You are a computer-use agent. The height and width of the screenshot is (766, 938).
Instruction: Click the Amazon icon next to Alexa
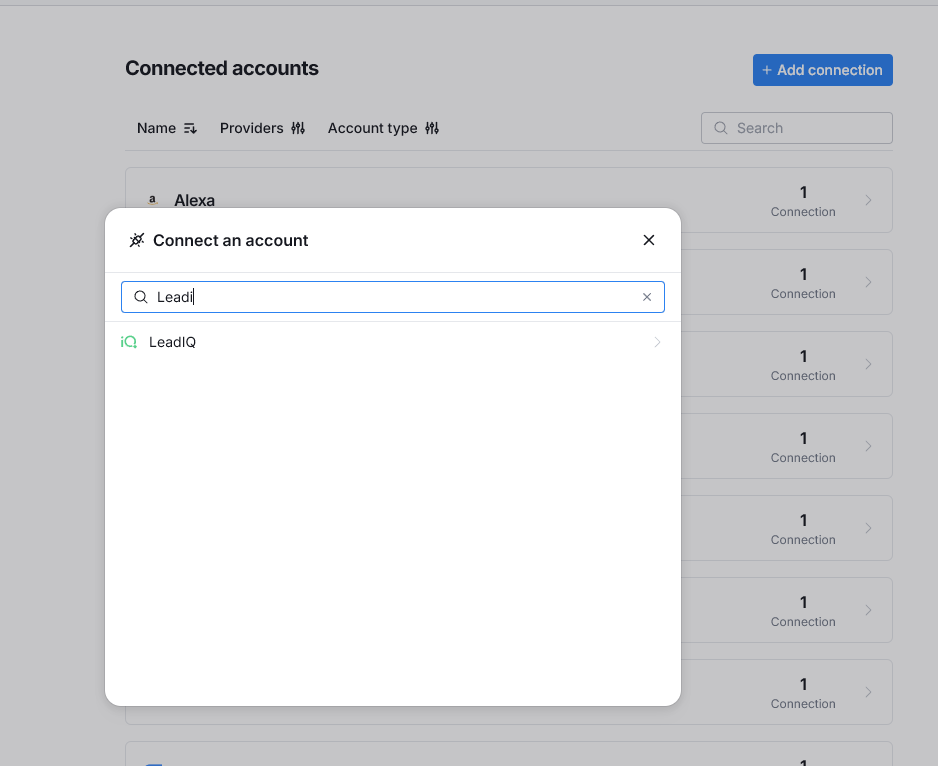coord(153,200)
